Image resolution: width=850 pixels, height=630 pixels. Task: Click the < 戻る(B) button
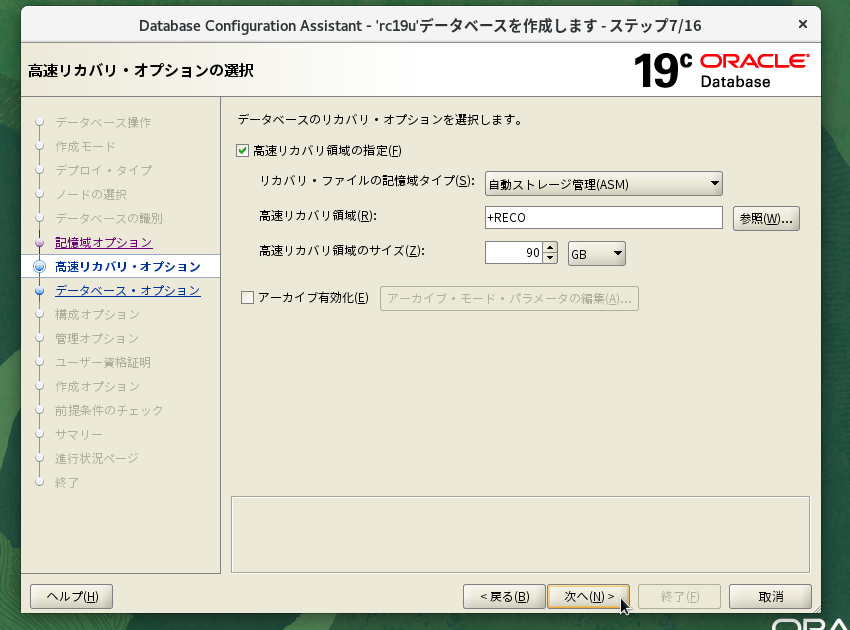pos(504,596)
